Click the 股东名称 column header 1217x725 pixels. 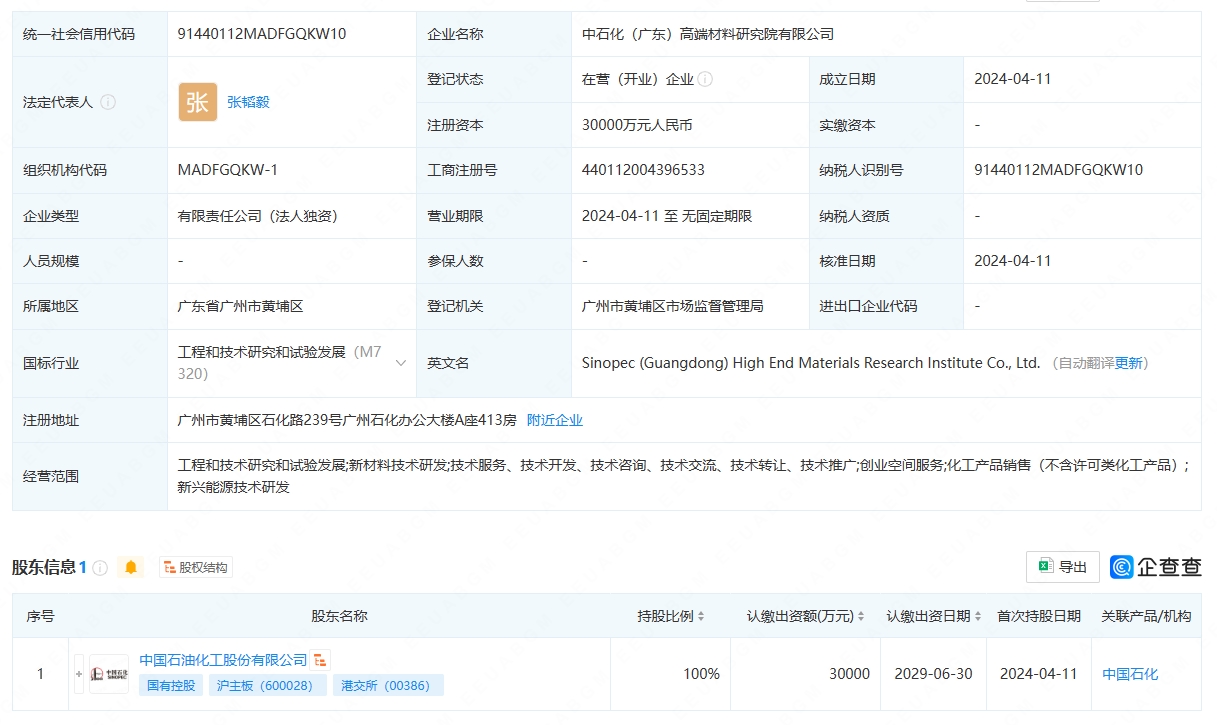[x=340, y=616]
